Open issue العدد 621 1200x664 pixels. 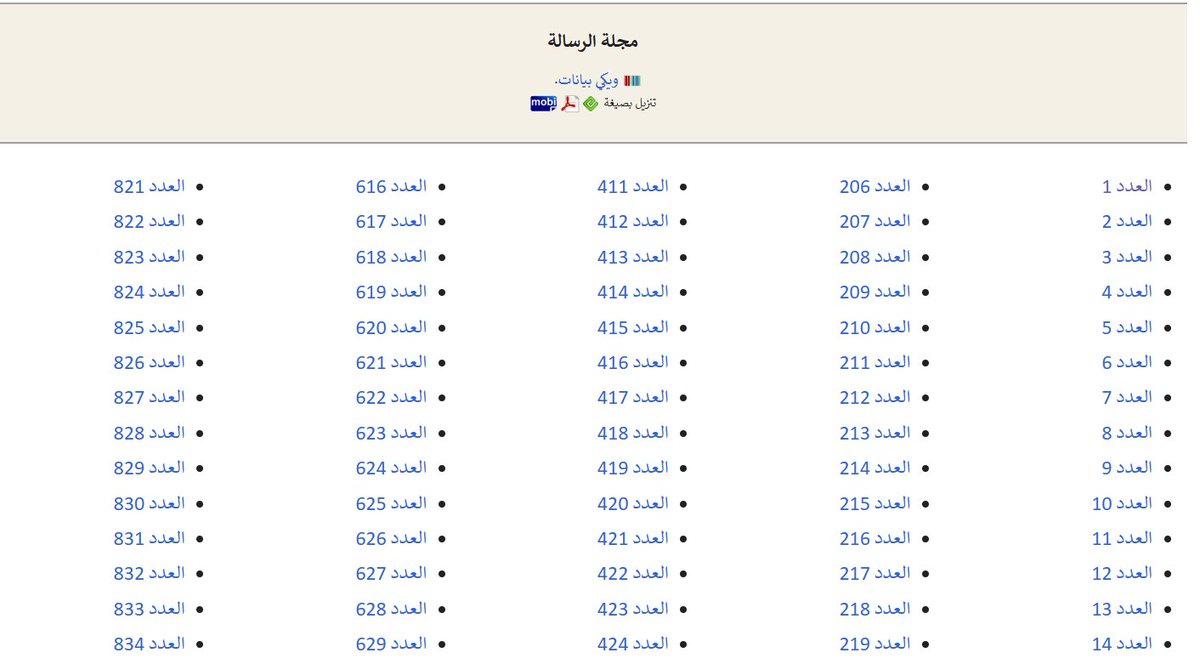391,362
